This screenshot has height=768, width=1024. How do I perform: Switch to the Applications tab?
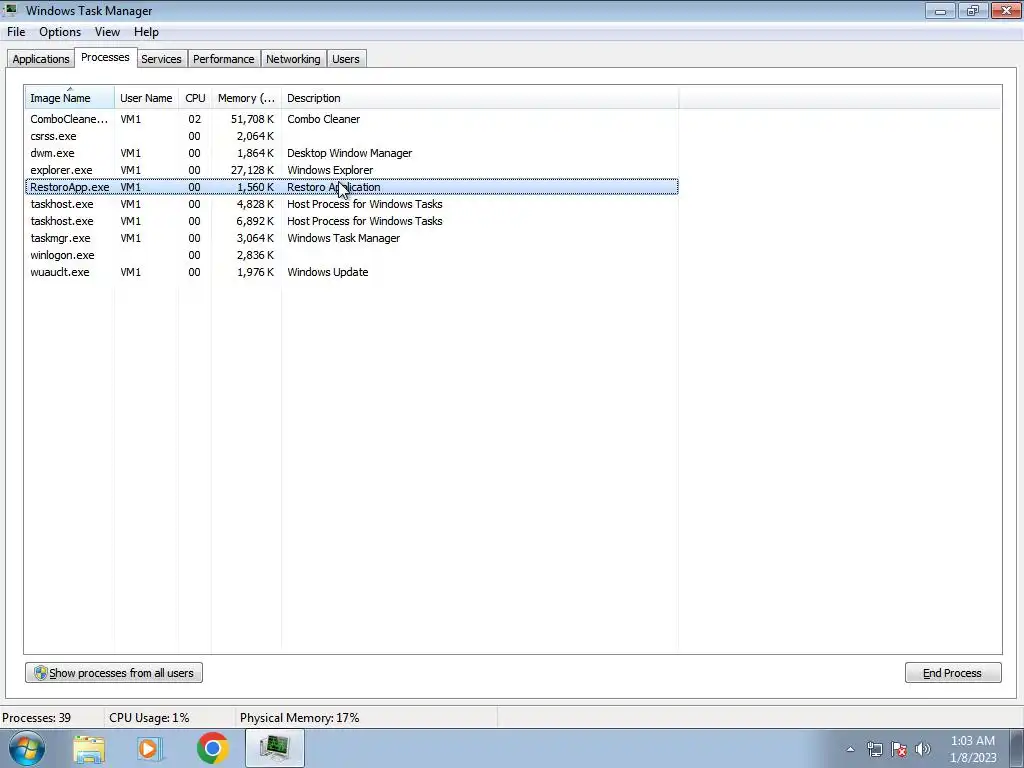coord(40,59)
